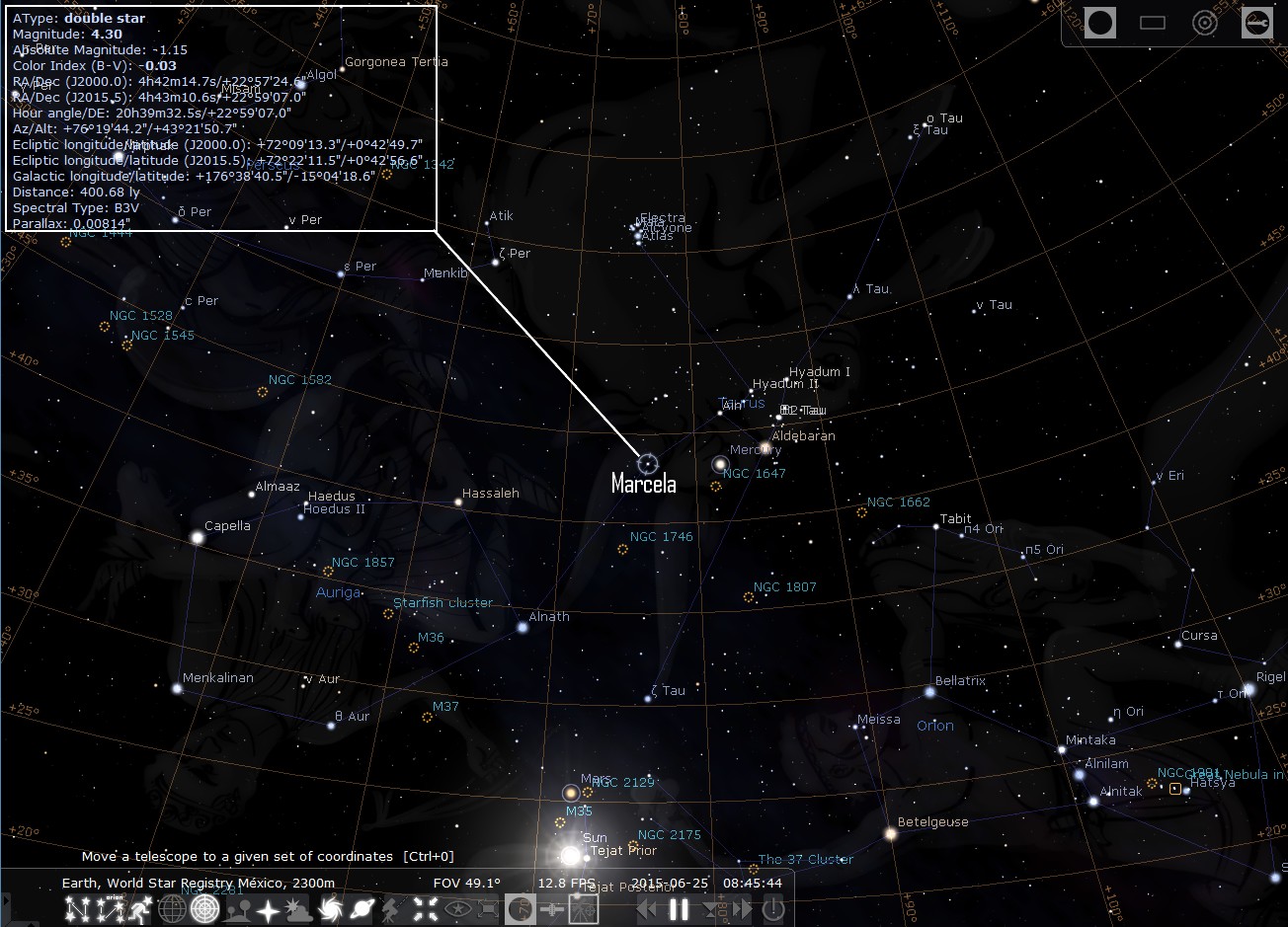Center view on selected object
This screenshot has height=927, width=1288.
point(425,909)
